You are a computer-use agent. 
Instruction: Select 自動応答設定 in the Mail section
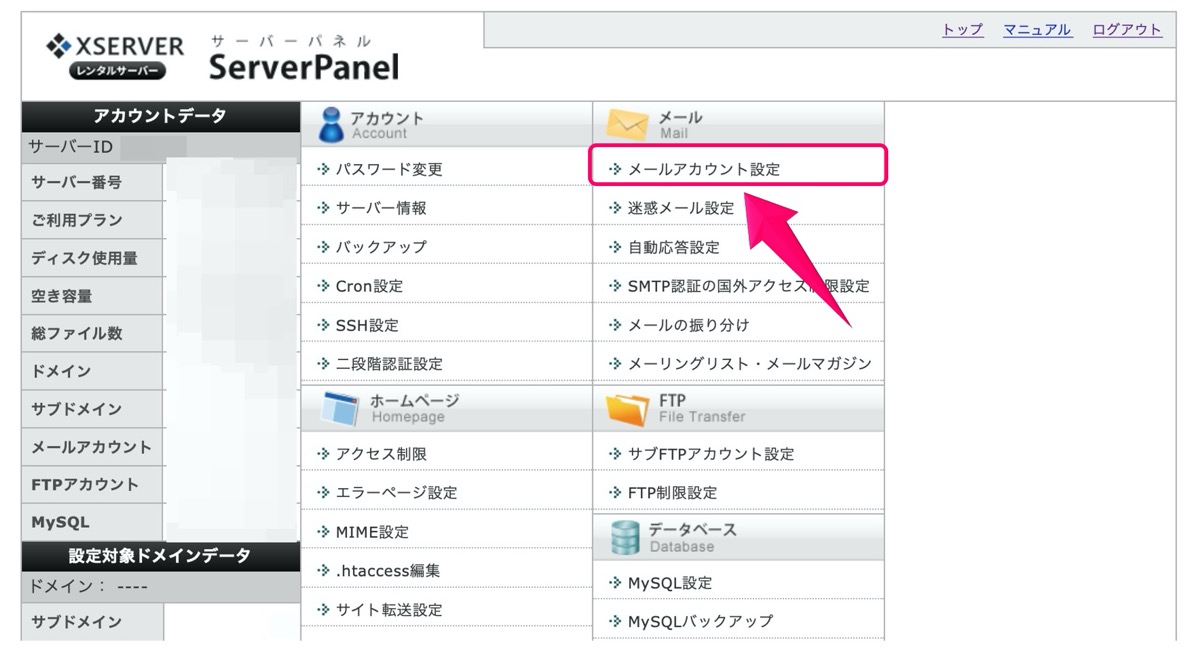pos(674,247)
